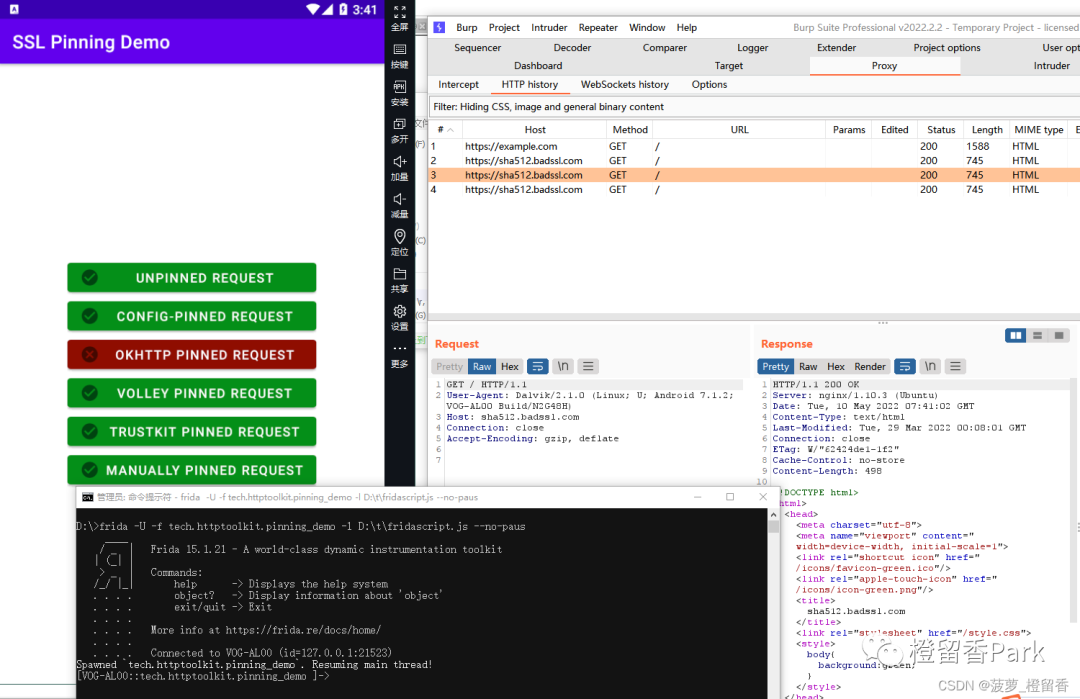Open the Request panel hamburger options menu
This screenshot has width=1080, height=699.
pyautogui.click(x=589, y=367)
